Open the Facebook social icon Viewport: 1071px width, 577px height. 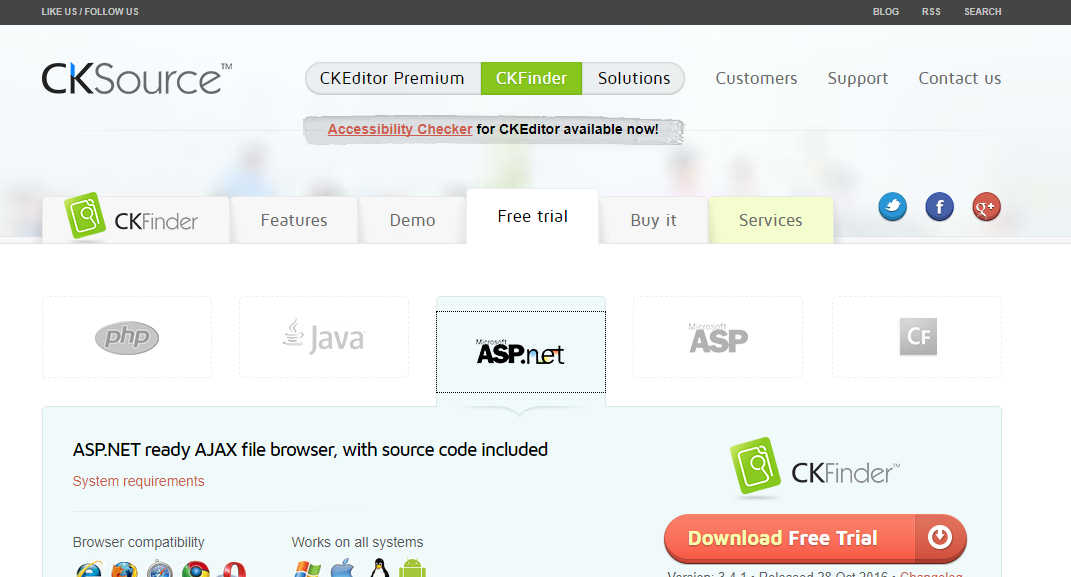tap(939, 207)
